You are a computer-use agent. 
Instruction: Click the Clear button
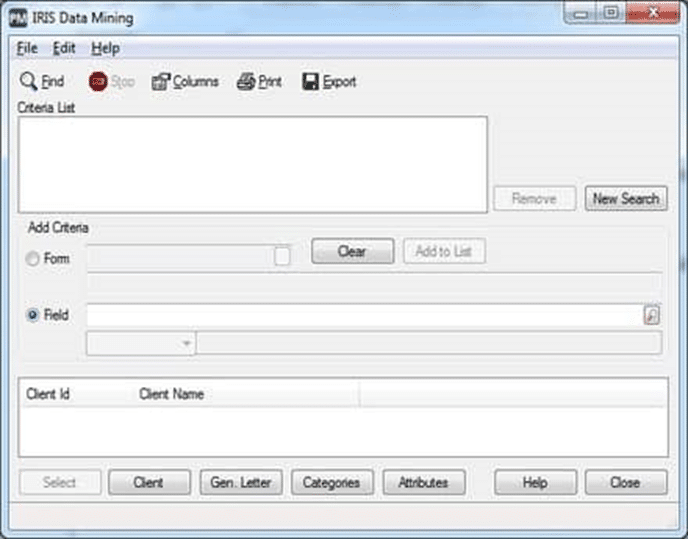[x=352, y=251]
